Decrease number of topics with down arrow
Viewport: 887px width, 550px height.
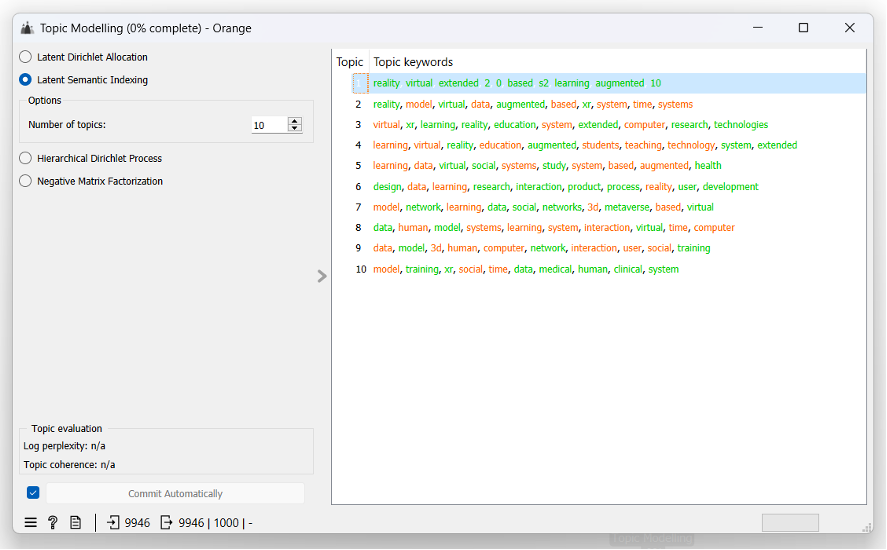[294, 129]
